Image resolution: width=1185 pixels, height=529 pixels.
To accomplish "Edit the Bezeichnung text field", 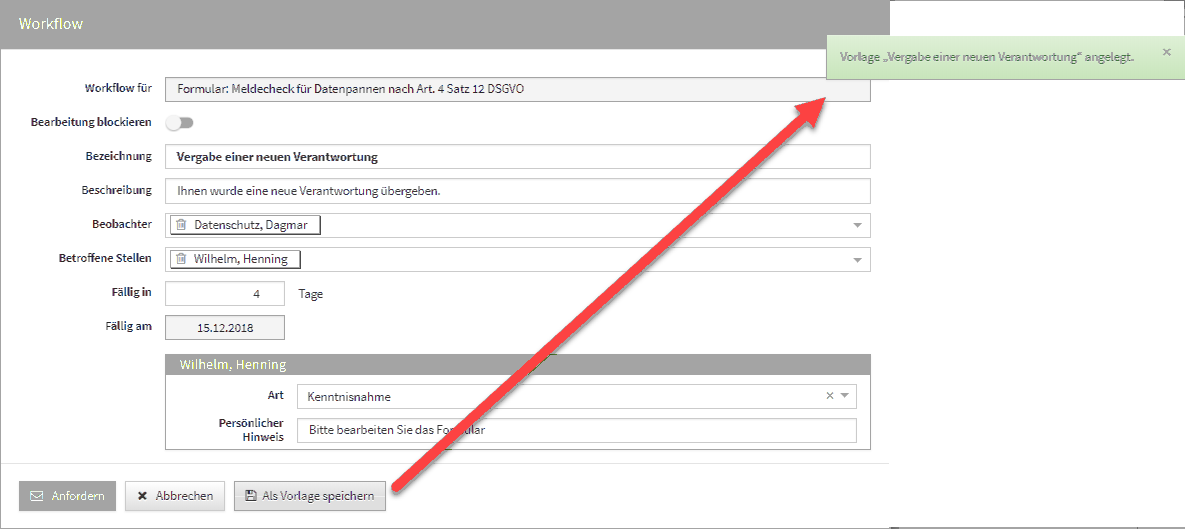I will 517,157.
